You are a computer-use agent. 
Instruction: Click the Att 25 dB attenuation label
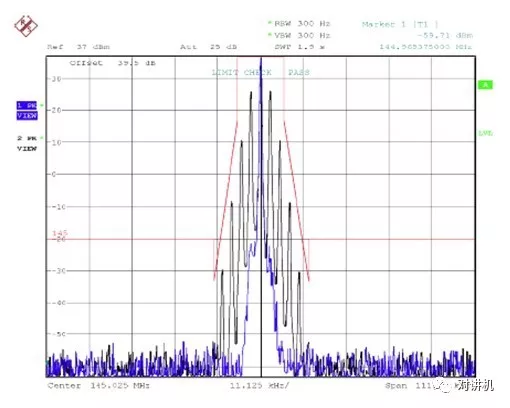tap(209, 47)
